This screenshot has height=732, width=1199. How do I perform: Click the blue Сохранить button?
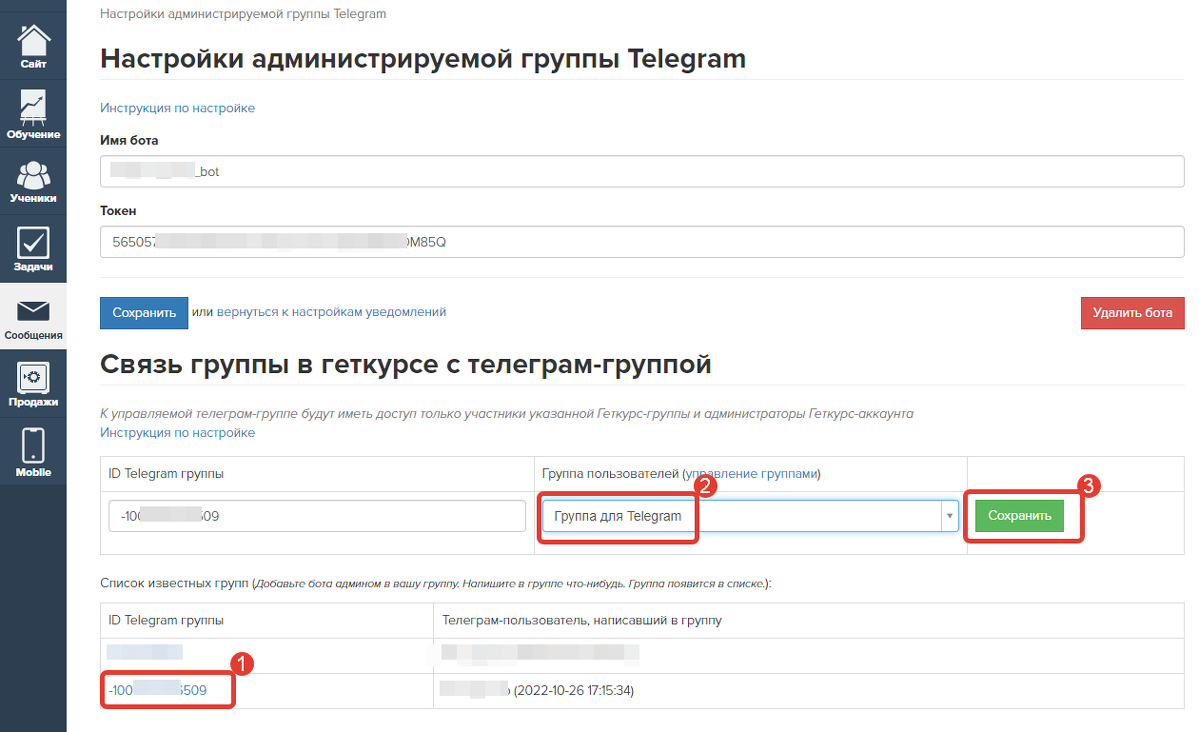click(x=144, y=313)
